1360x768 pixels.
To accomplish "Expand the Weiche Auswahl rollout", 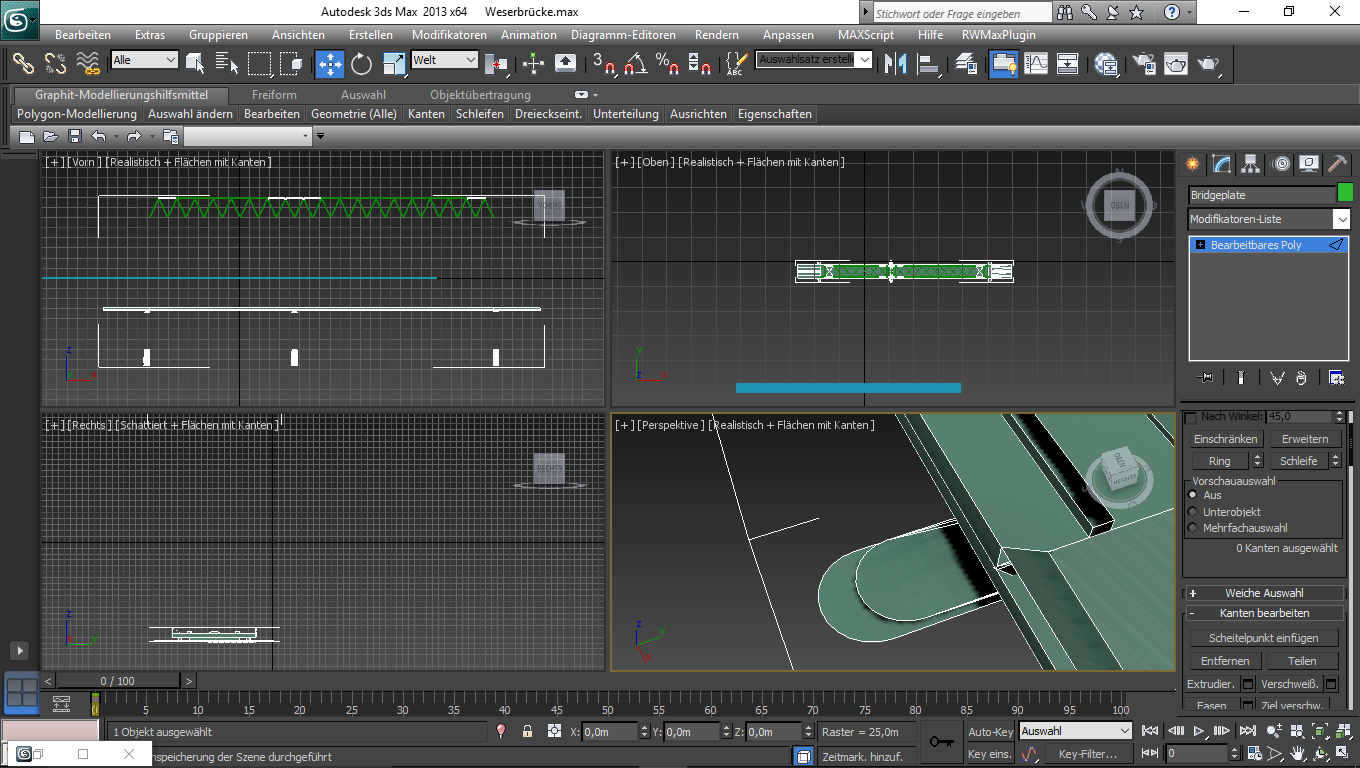I will tap(1264, 593).
